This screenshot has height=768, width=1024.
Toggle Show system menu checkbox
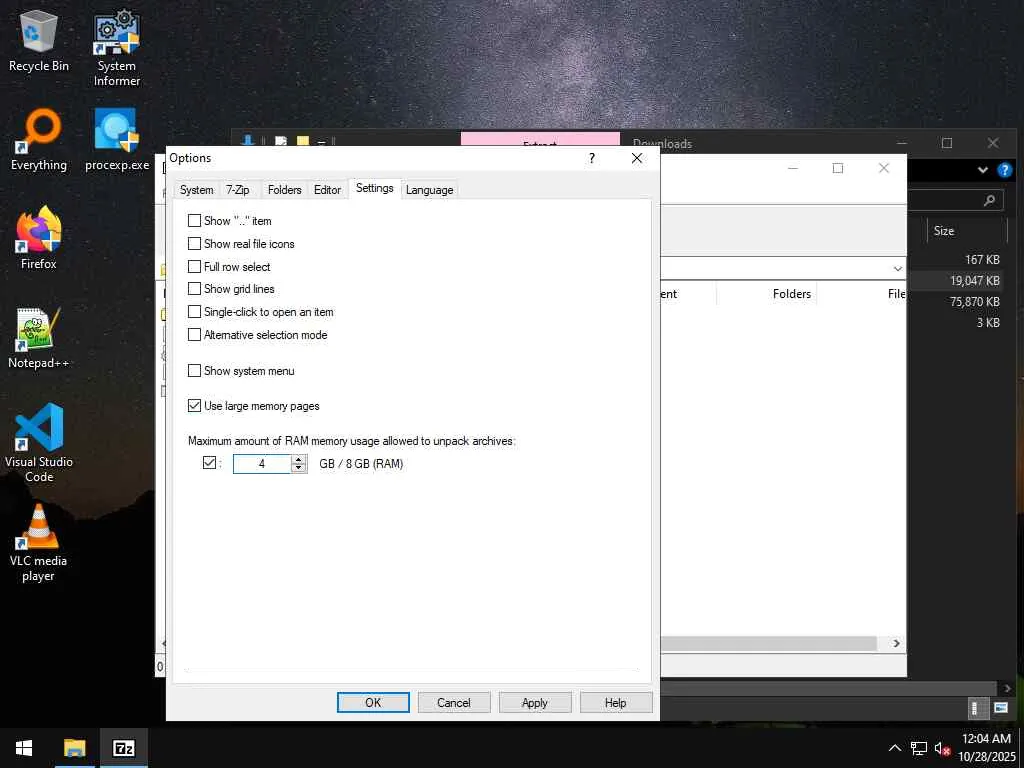click(x=194, y=371)
